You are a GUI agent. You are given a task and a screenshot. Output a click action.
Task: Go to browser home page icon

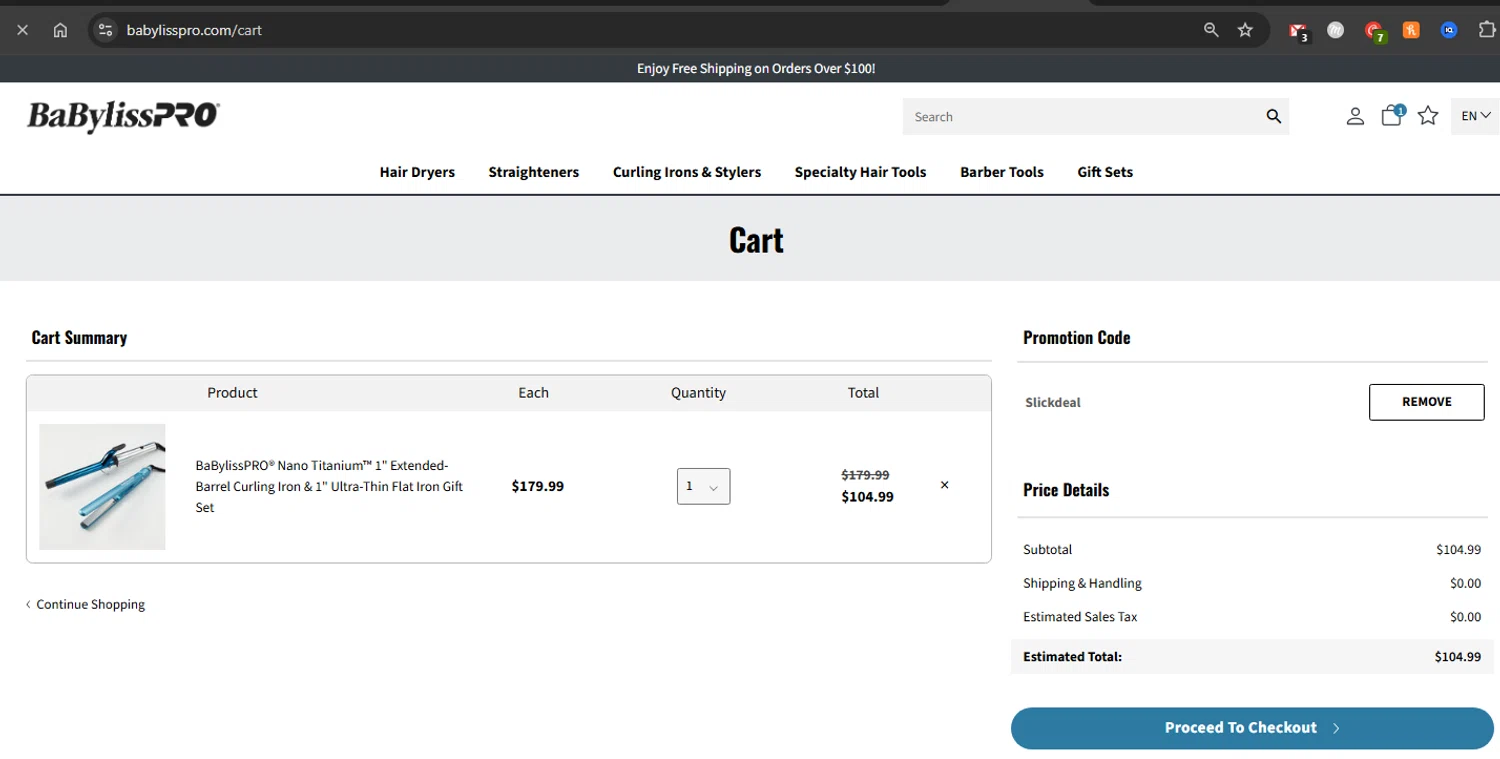click(x=60, y=30)
